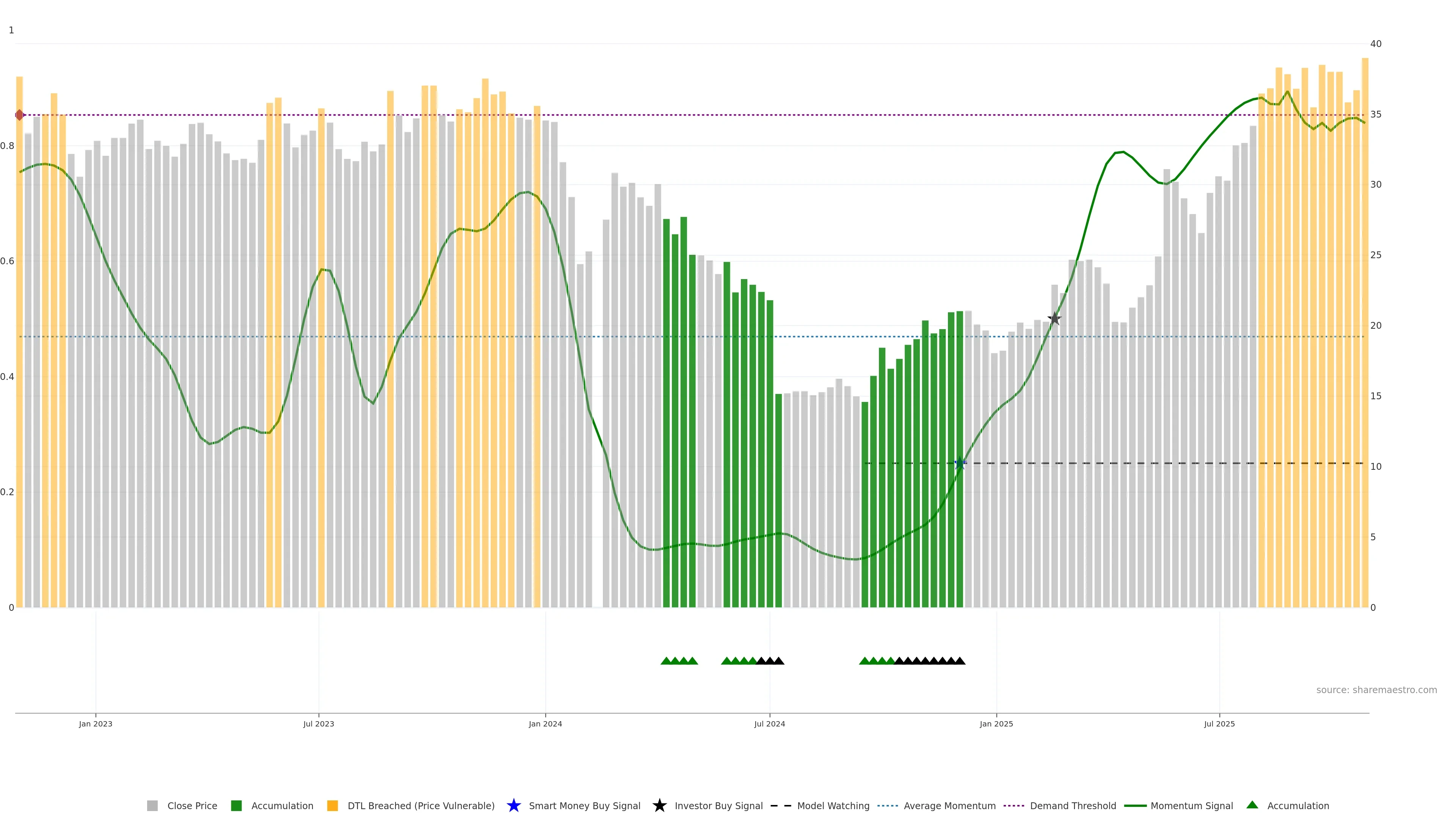Click the green square Accumulation legend swatch

(x=236, y=806)
